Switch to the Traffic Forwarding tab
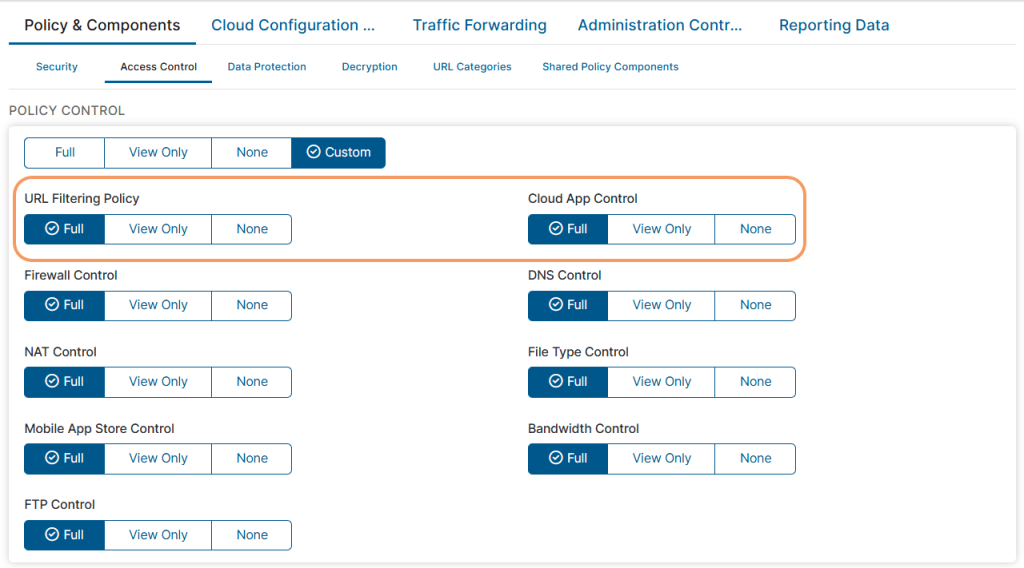The height and width of the screenshot is (568, 1024). coord(479,25)
